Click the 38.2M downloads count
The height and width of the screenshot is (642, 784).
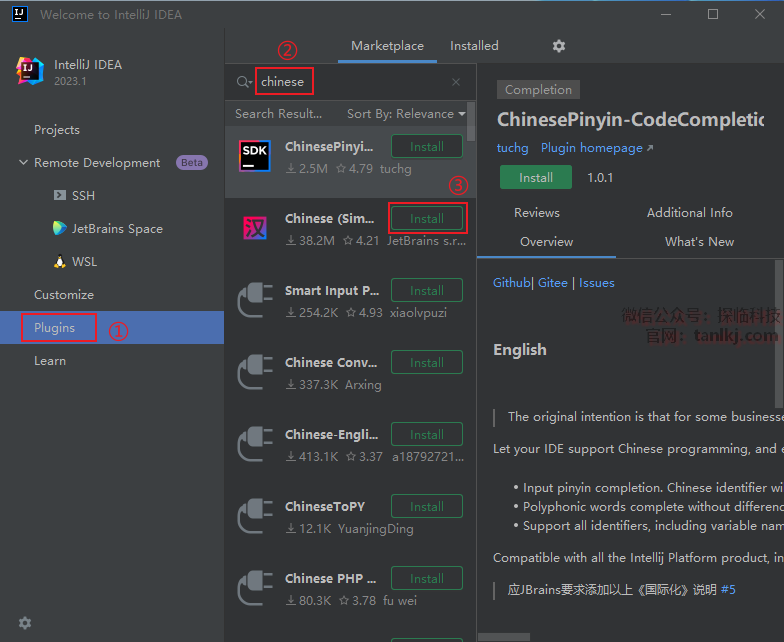pyautogui.click(x=316, y=241)
